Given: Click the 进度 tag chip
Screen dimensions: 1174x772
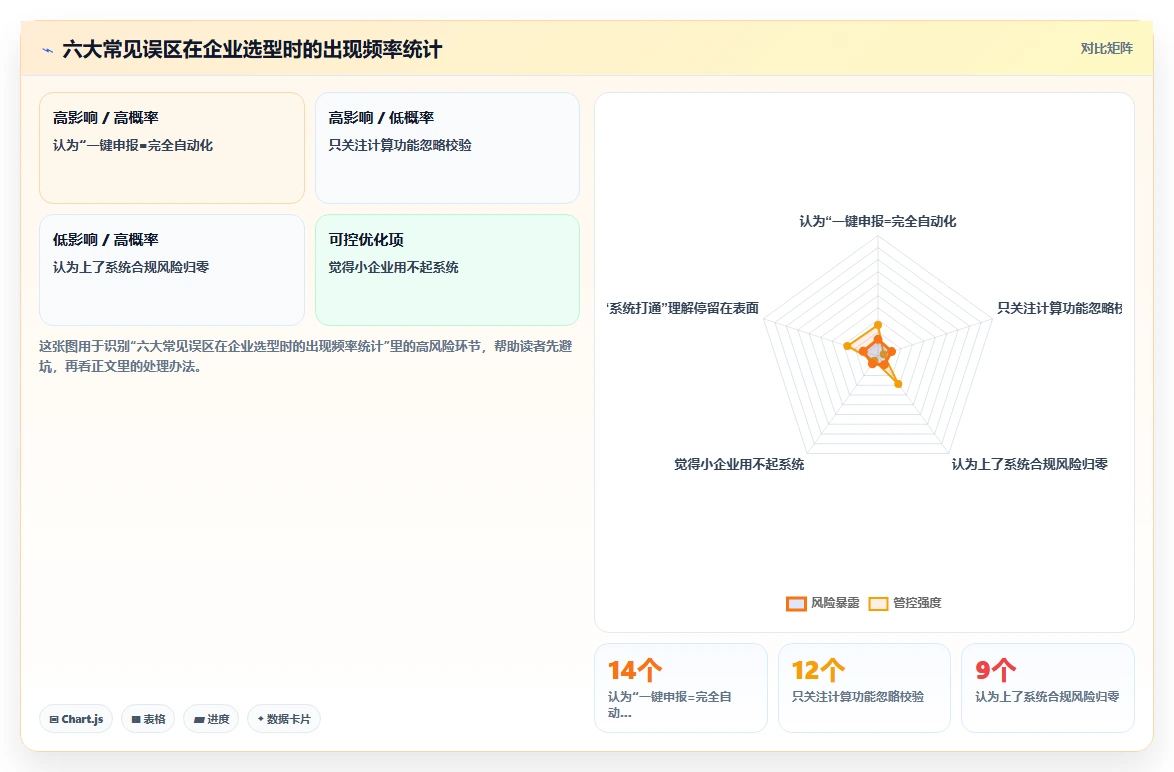Looking at the screenshot, I should point(211,719).
